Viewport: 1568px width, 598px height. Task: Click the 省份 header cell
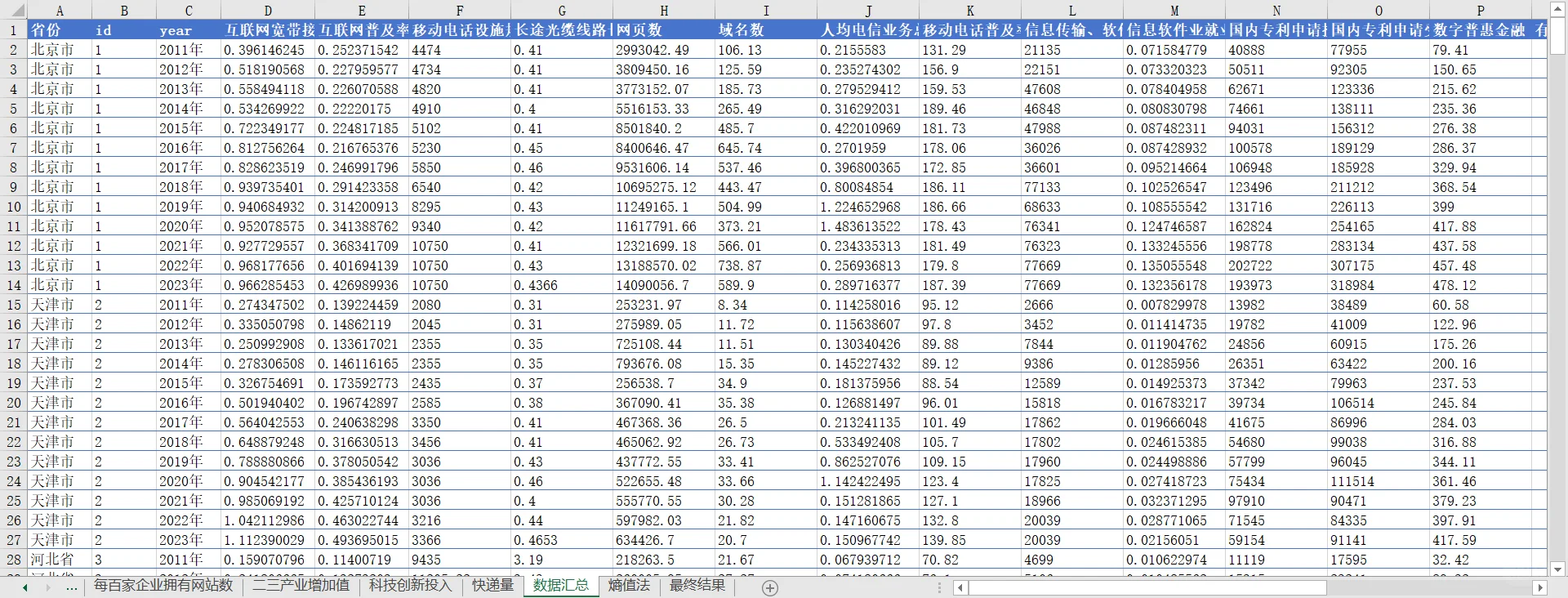point(60,30)
